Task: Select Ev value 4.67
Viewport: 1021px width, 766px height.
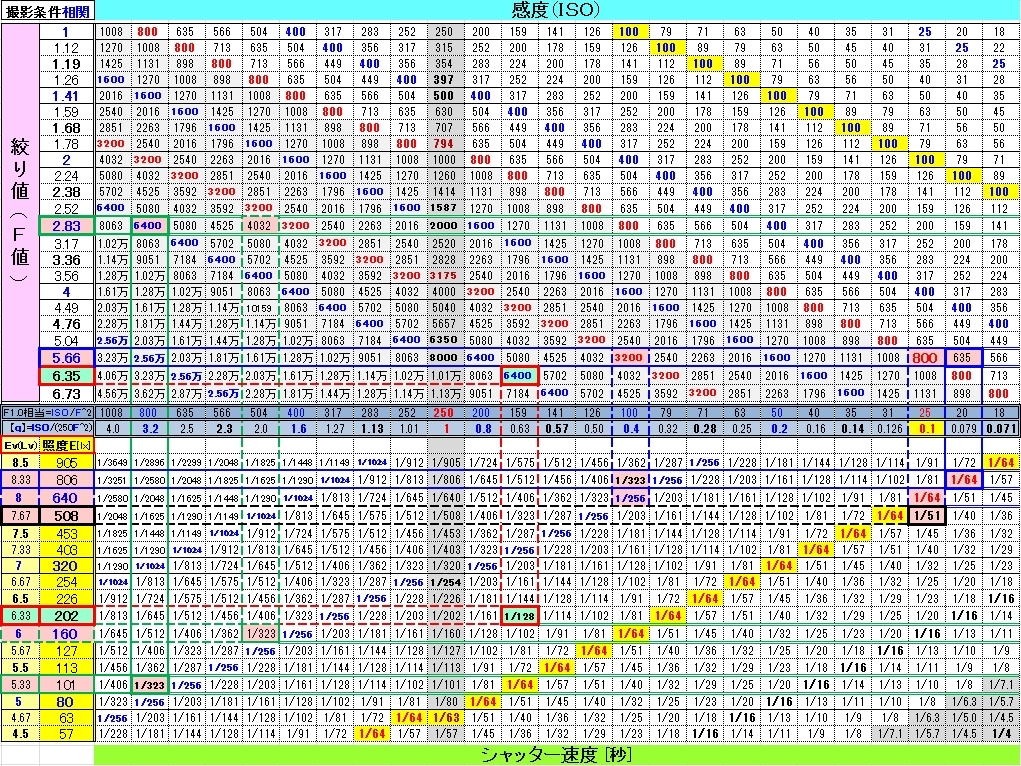Action: [x=20, y=718]
